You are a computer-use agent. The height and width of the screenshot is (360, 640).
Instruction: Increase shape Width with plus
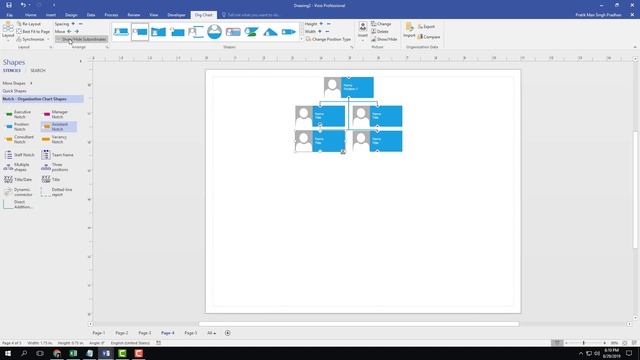pos(320,31)
